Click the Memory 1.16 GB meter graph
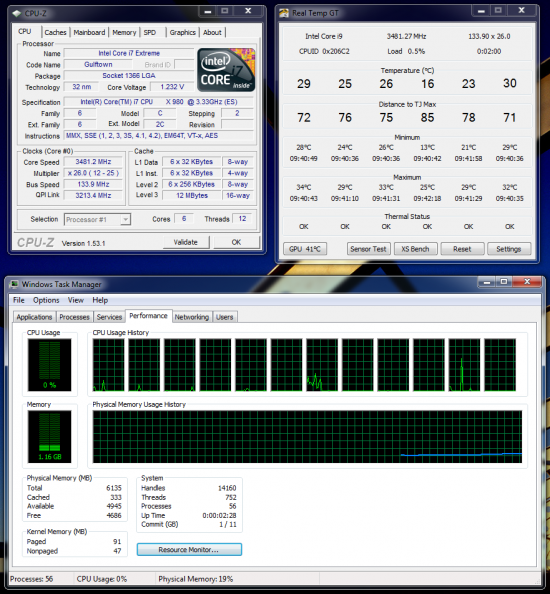Viewport: 550px width, 594px height. point(49,437)
